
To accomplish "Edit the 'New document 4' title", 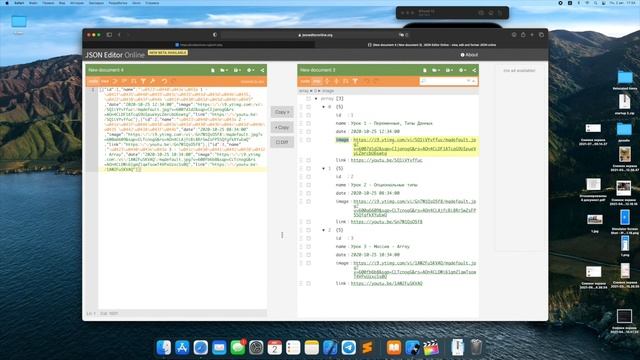I will pos(106,70).
